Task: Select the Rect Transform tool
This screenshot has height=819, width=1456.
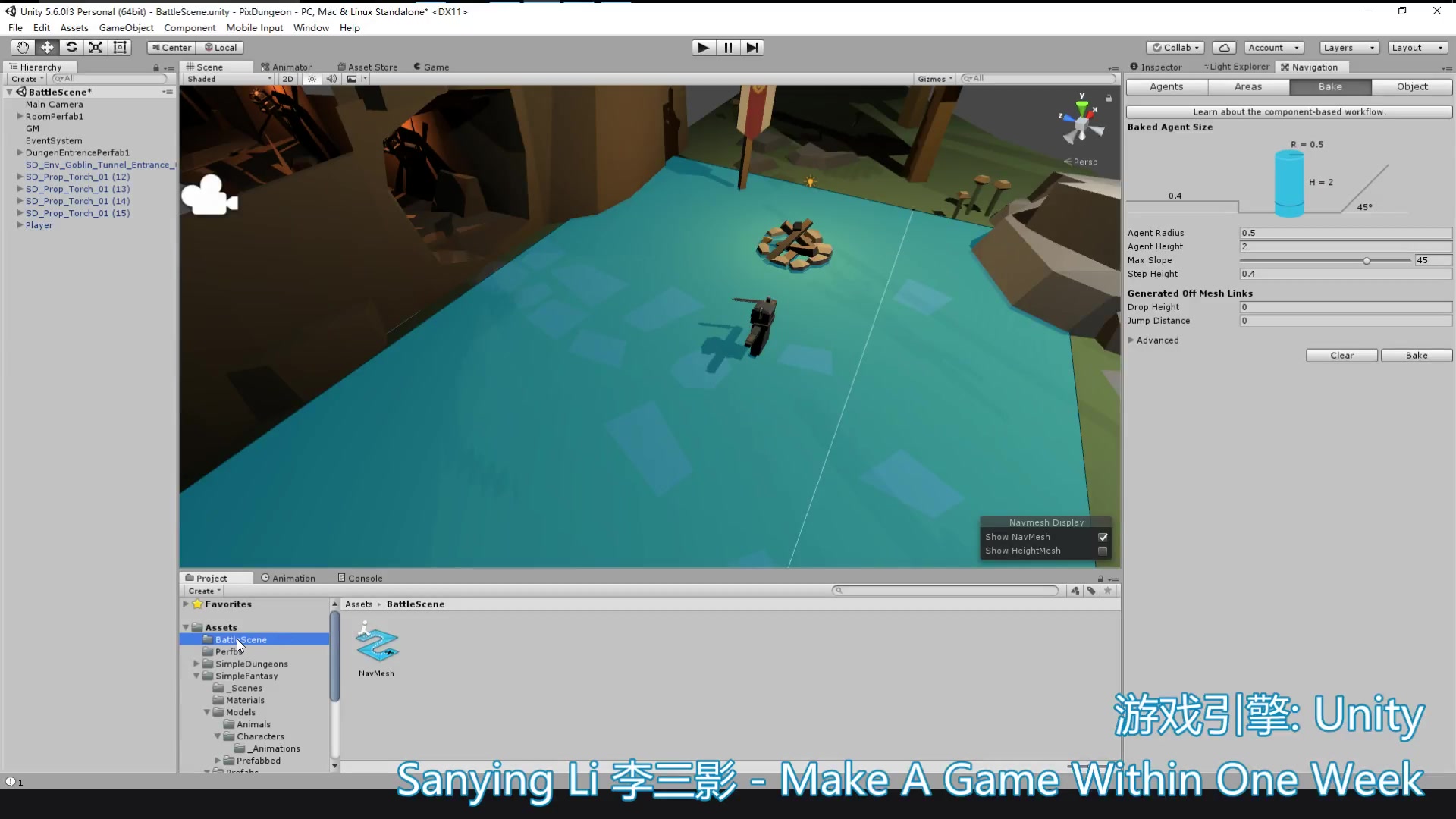Action: click(120, 47)
